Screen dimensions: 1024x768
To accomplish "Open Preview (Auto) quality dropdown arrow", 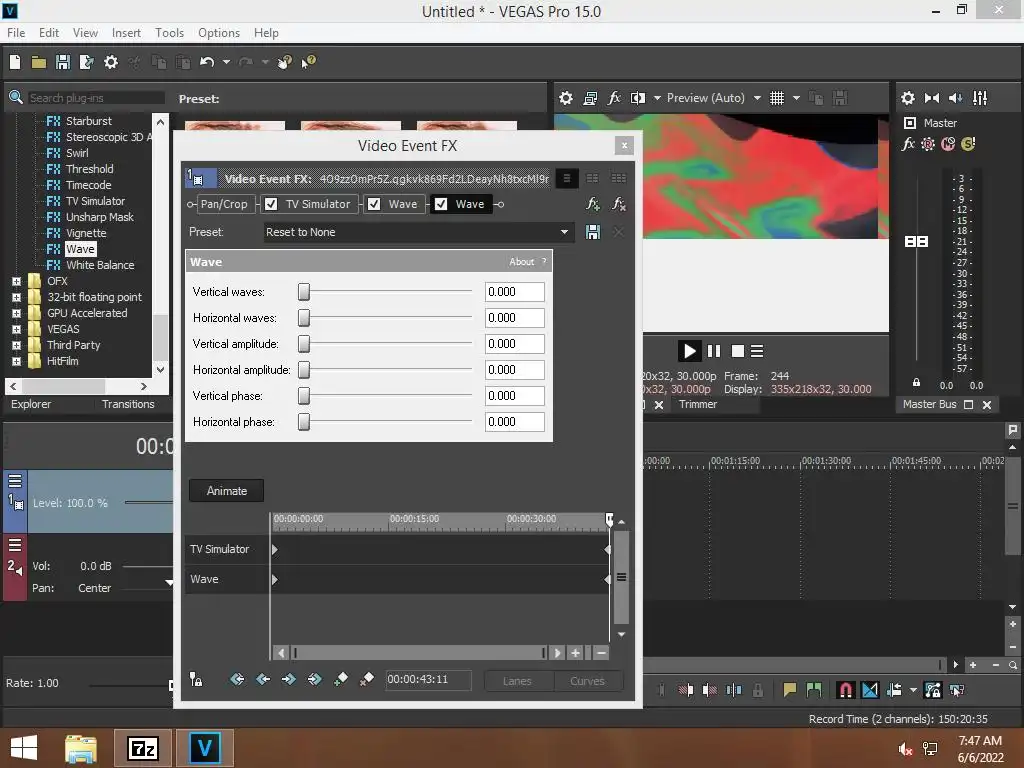I will point(757,98).
